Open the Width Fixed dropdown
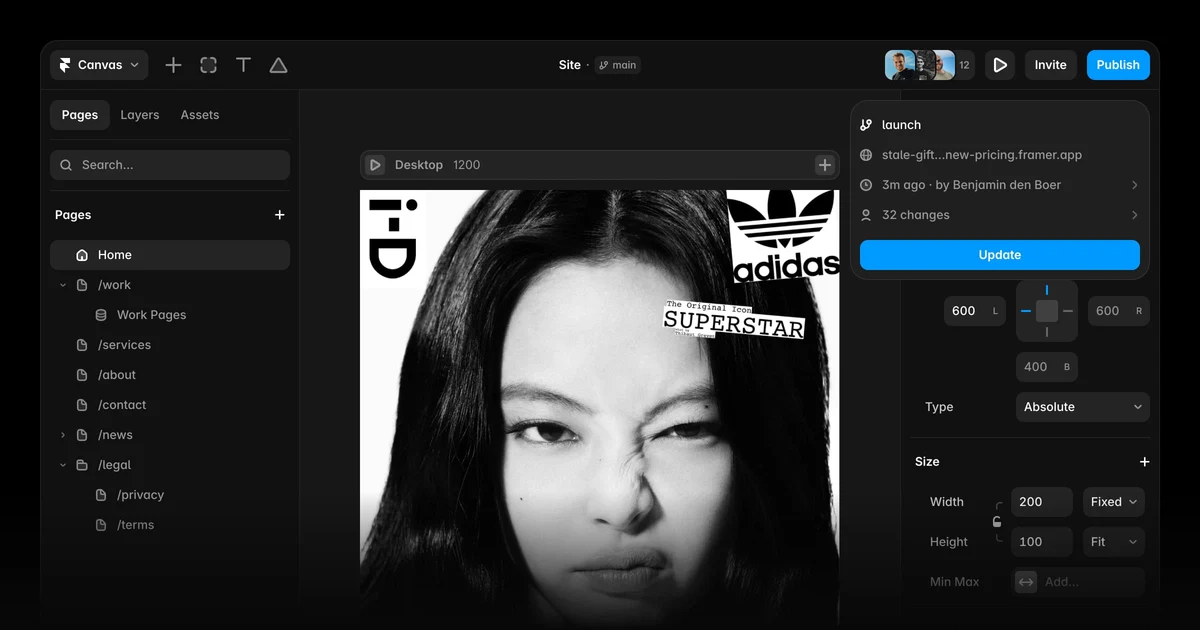Screen dimensions: 1200x630 (1114, 502)
